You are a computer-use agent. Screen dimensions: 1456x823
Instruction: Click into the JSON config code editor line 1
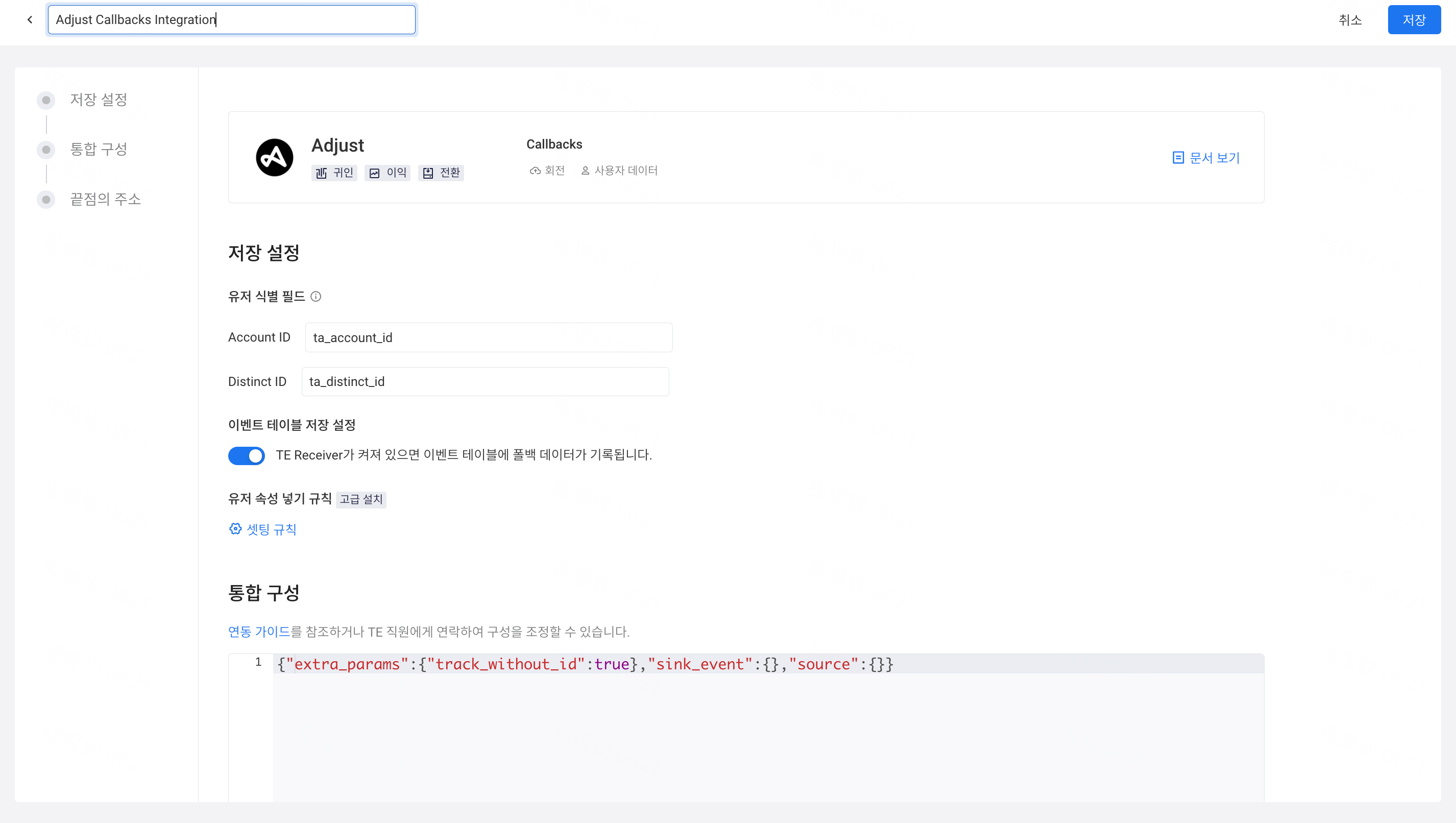click(768, 664)
